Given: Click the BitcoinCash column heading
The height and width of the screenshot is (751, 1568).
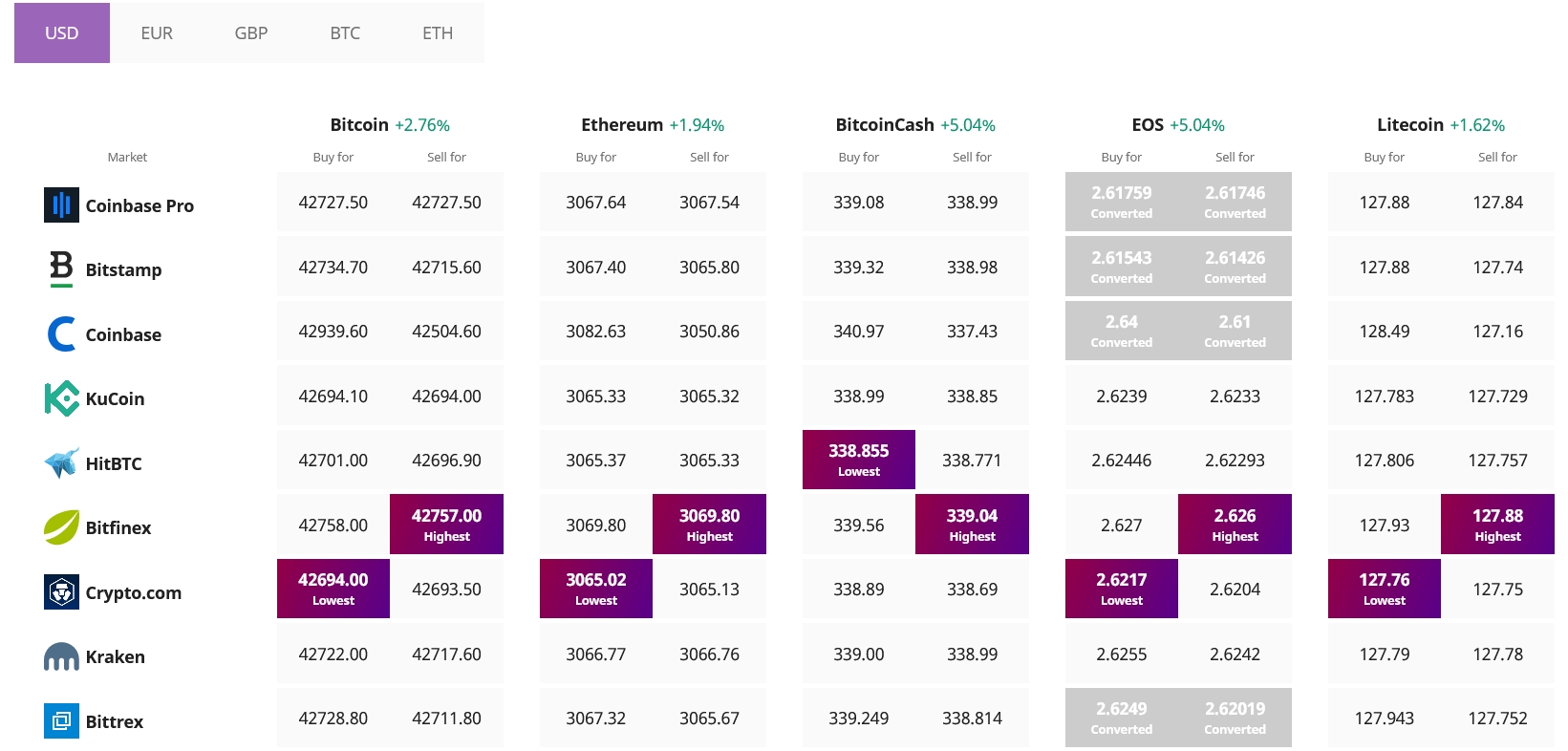Looking at the screenshot, I should click(885, 125).
